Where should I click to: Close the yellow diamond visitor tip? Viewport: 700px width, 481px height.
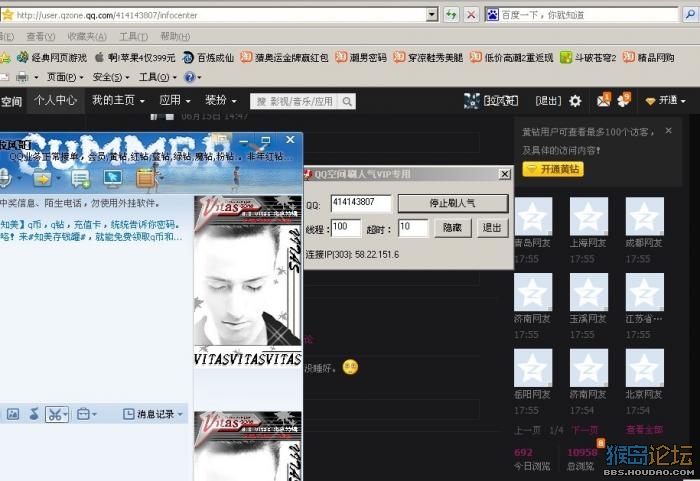pos(668,130)
